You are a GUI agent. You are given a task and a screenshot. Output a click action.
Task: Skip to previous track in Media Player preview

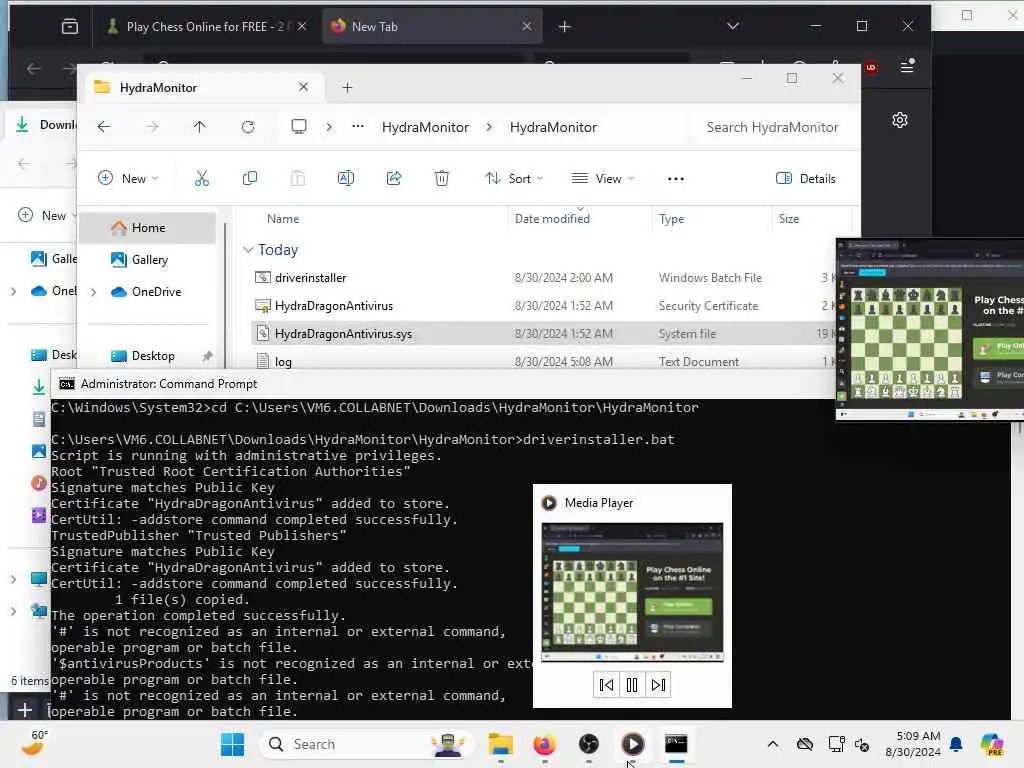tap(606, 684)
